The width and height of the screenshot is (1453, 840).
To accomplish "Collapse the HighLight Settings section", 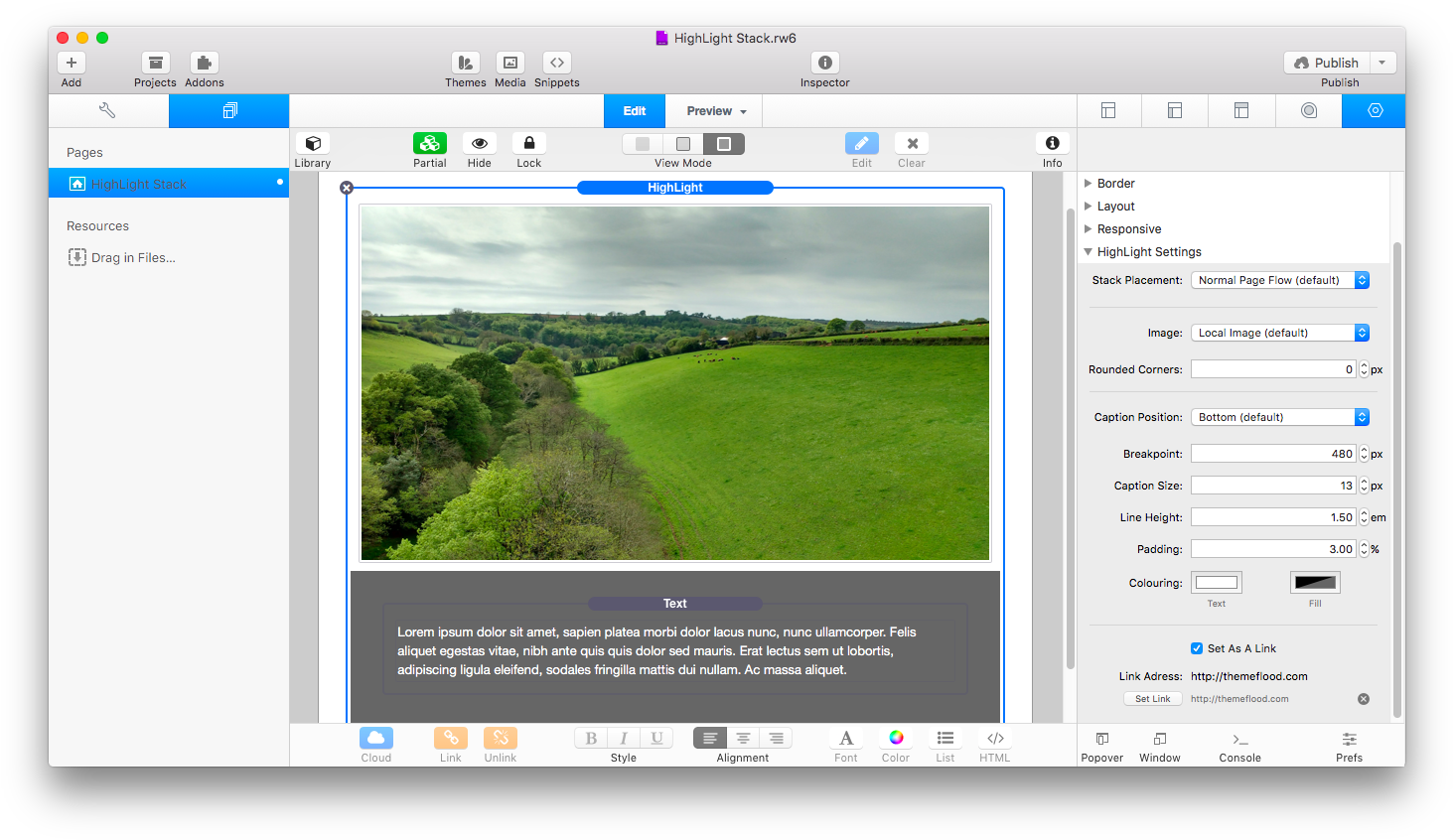I will pos(1088,251).
